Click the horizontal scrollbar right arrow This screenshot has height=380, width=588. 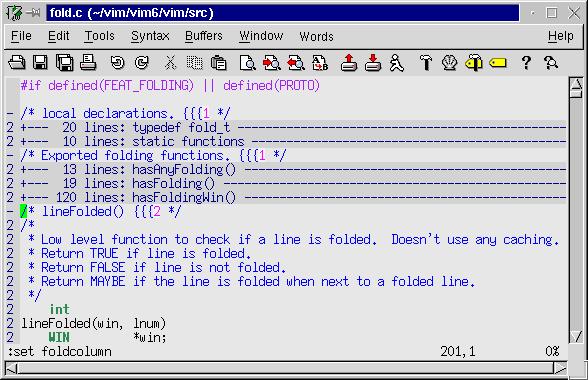pyautogui.click(x=560, y=368)
